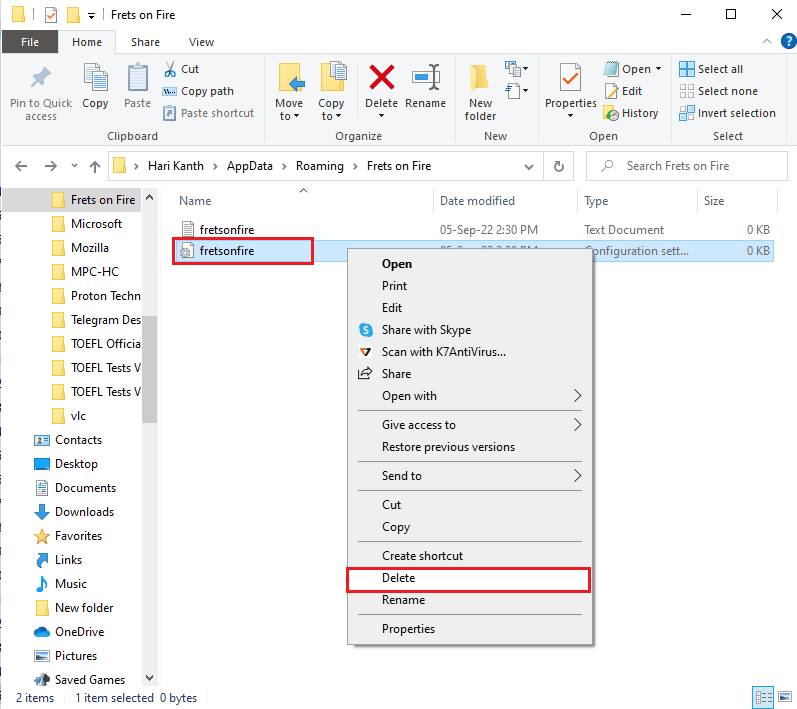Click Select none in ribbon
Viewport: 797px width, 709px height.
718,91
